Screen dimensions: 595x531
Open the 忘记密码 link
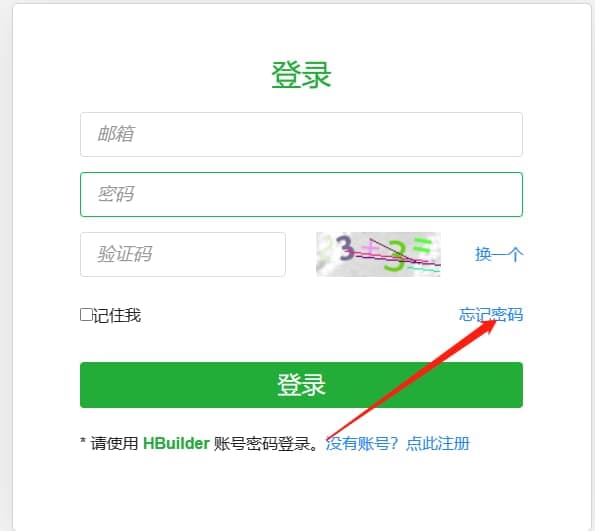pyautogui.click(x=491, y=314)
